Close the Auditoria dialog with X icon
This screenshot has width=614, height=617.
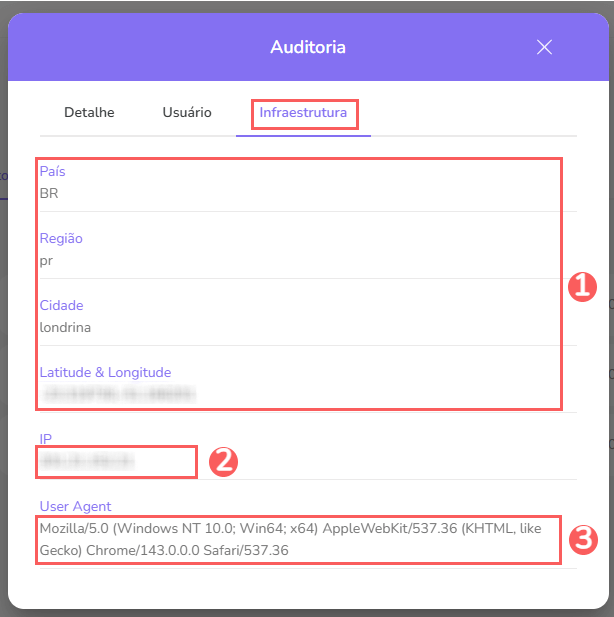[544, 47]
